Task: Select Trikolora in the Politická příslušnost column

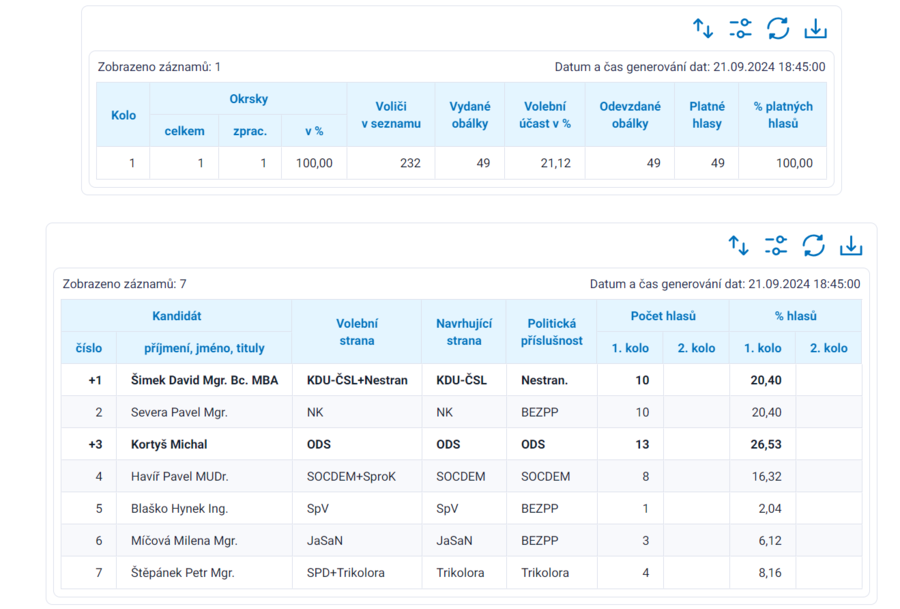Action: tap(545, 573)
